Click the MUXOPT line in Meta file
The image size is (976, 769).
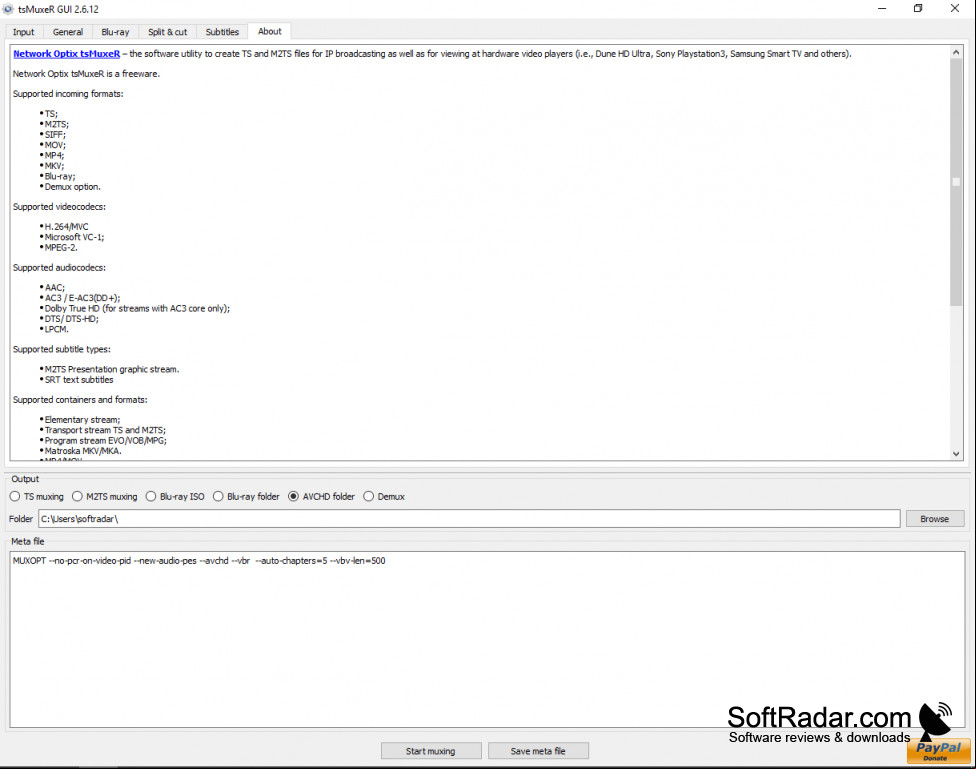(199, 560)
